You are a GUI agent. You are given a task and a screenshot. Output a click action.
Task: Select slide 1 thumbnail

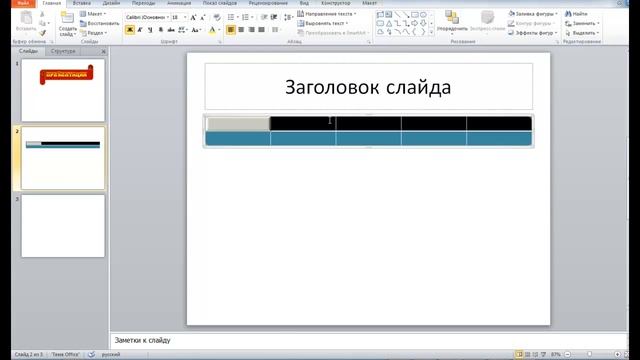click(x=63, y=90)
